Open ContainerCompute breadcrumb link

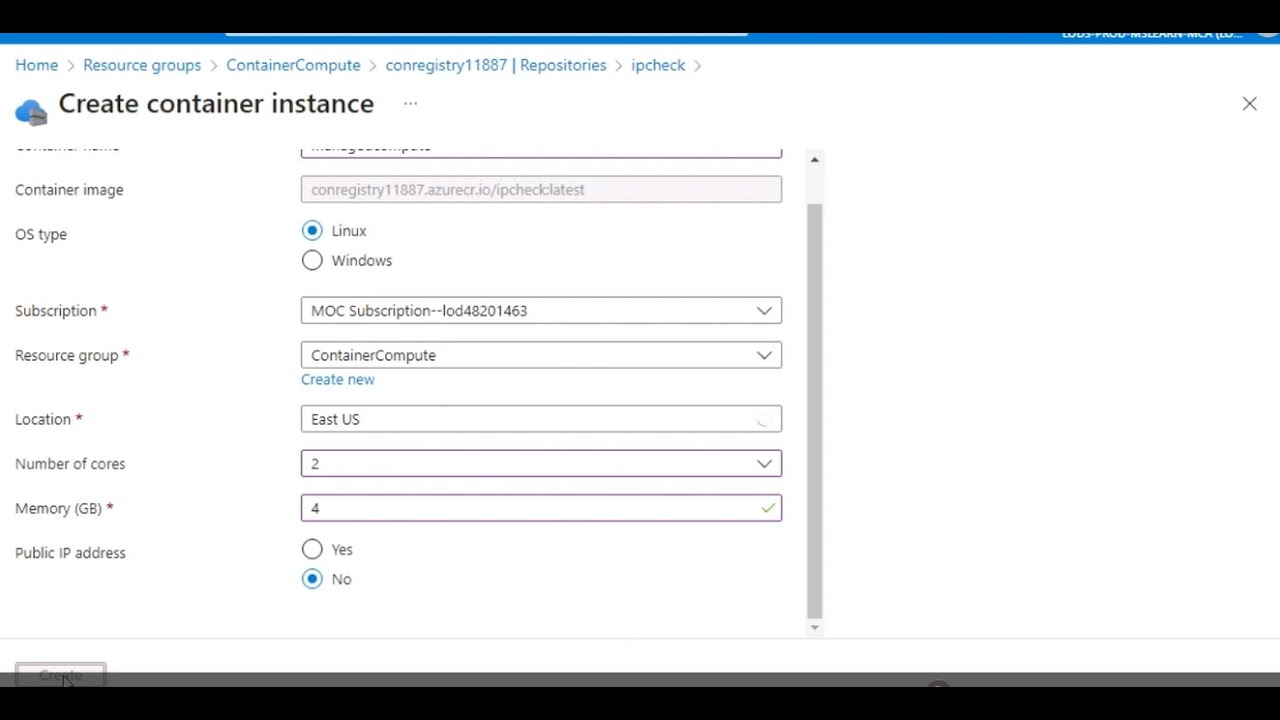[x=293, y=65]
